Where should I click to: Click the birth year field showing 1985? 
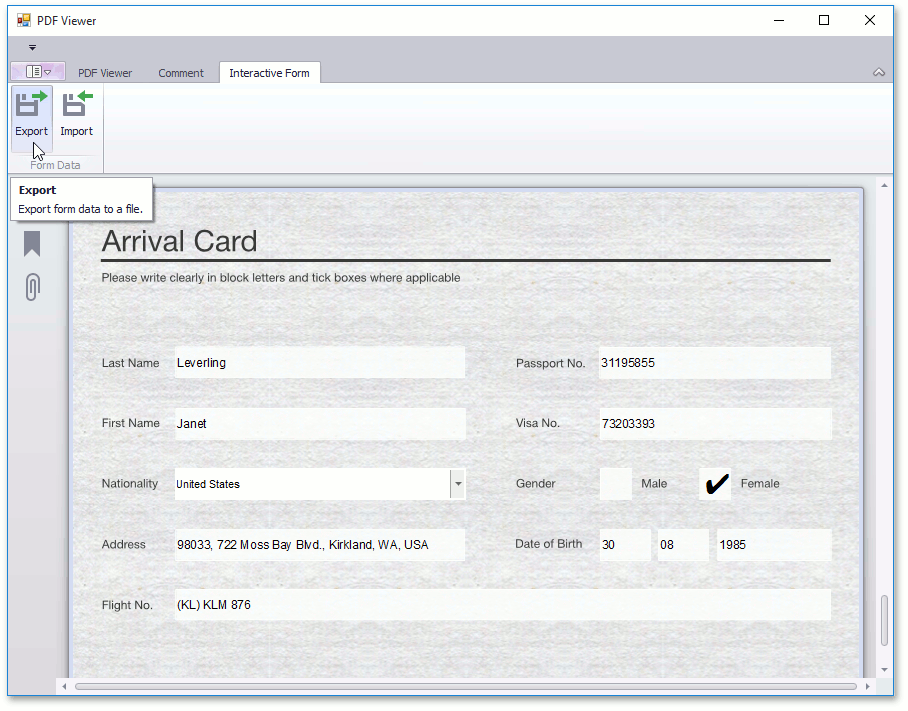(773, 545)
